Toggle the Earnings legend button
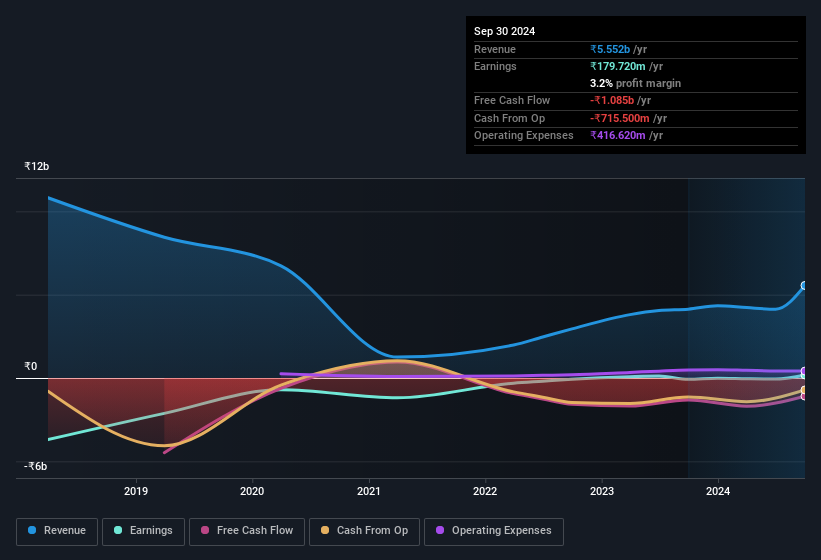The image size is (821, 560). (x=143, y=531)
